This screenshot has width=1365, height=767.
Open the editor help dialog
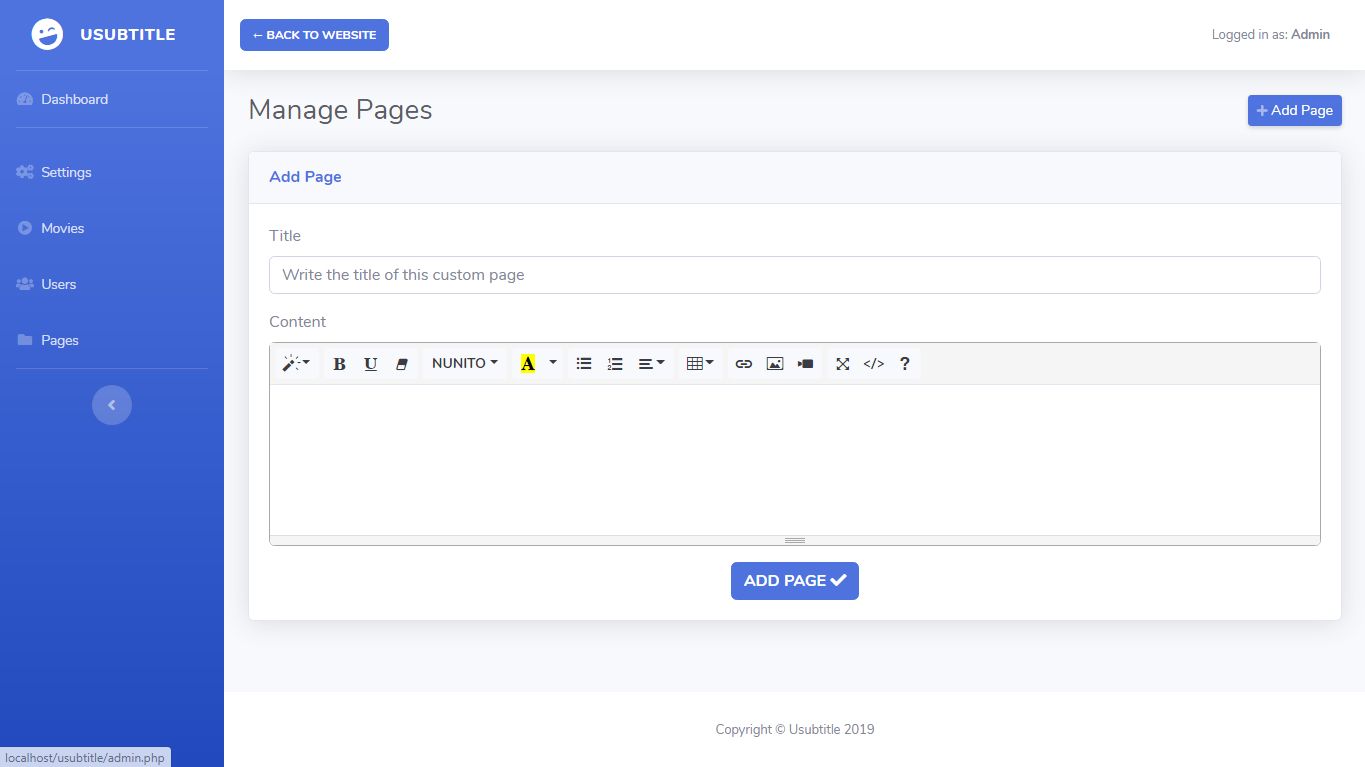tap(904, 364)
